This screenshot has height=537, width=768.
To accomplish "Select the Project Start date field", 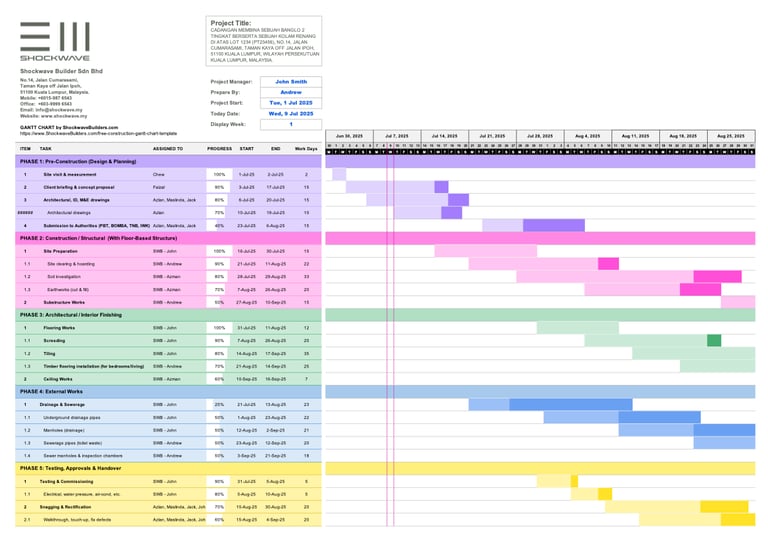I will pyautogui.click(x=291, y=103).
